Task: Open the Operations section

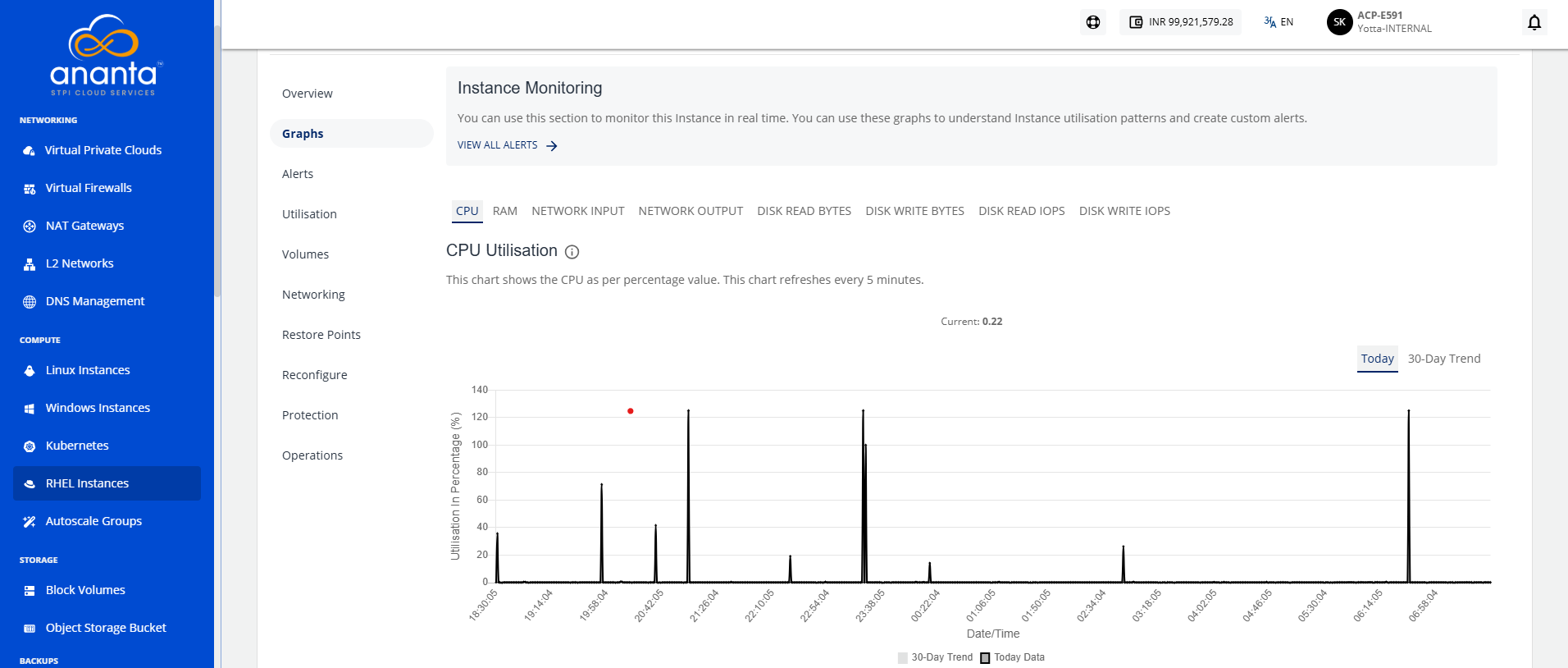Action: coord(312,455)
